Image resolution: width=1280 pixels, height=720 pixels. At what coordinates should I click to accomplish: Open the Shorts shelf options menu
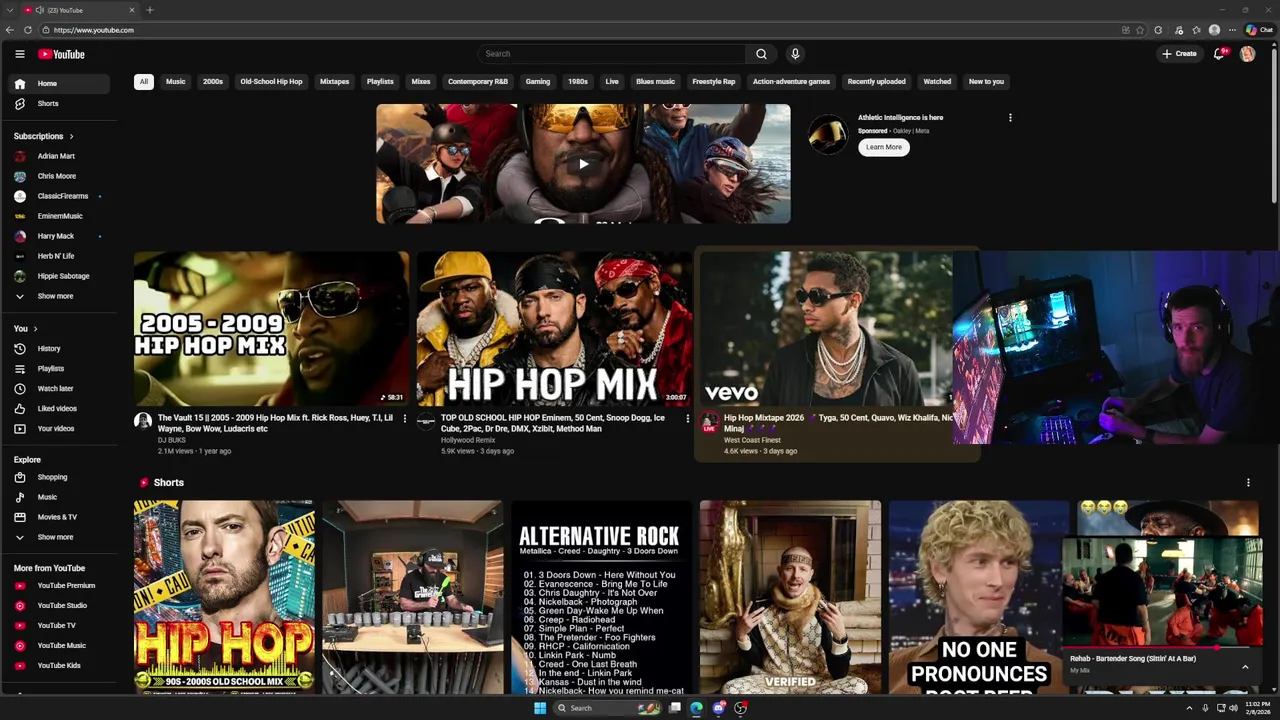(1248, 483)
